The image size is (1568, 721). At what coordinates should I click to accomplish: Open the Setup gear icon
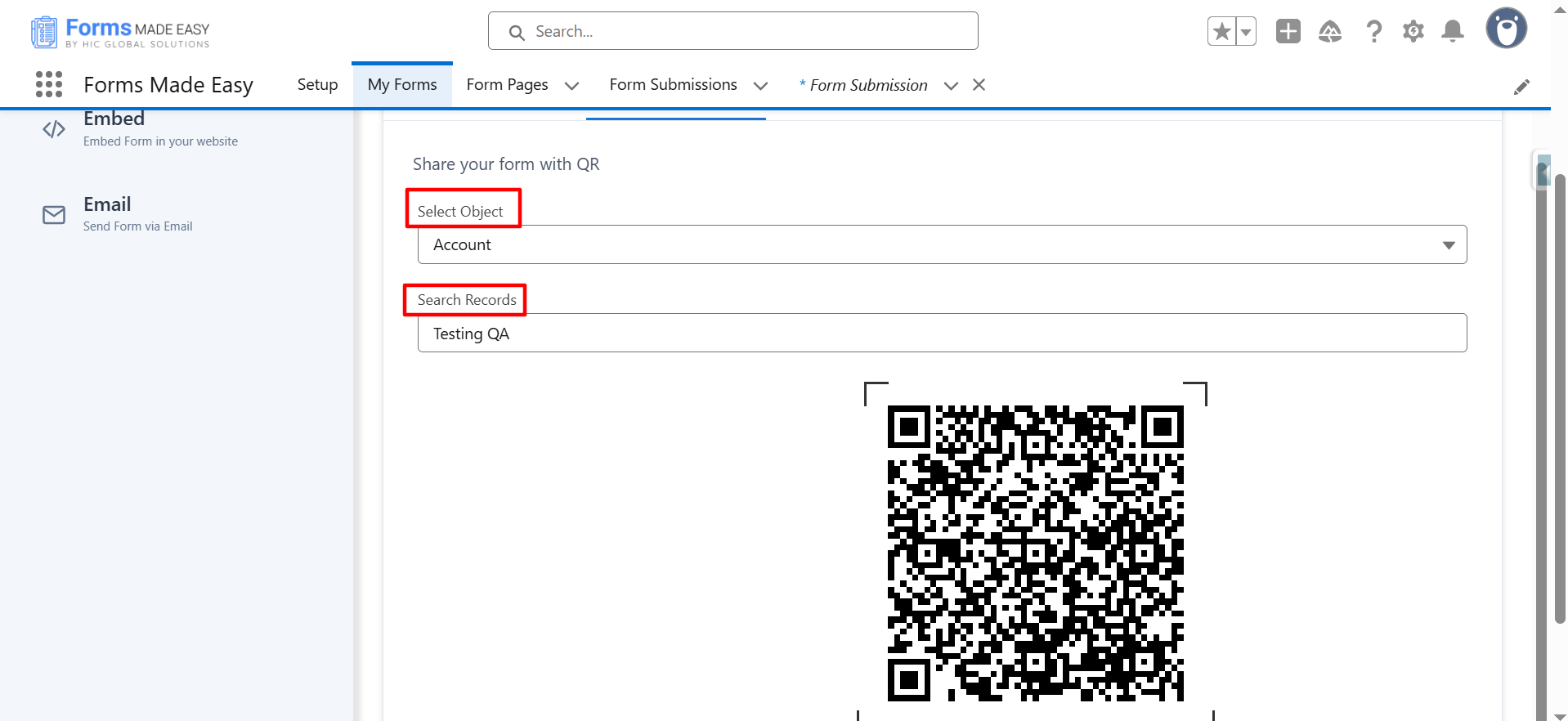pos(1413,32)
